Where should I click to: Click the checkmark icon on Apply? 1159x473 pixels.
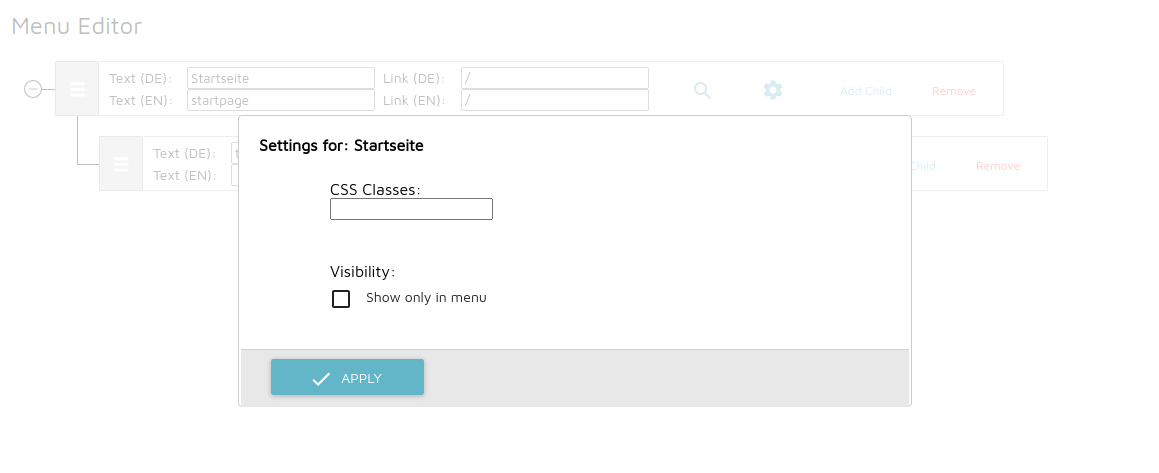click(321, 378)
